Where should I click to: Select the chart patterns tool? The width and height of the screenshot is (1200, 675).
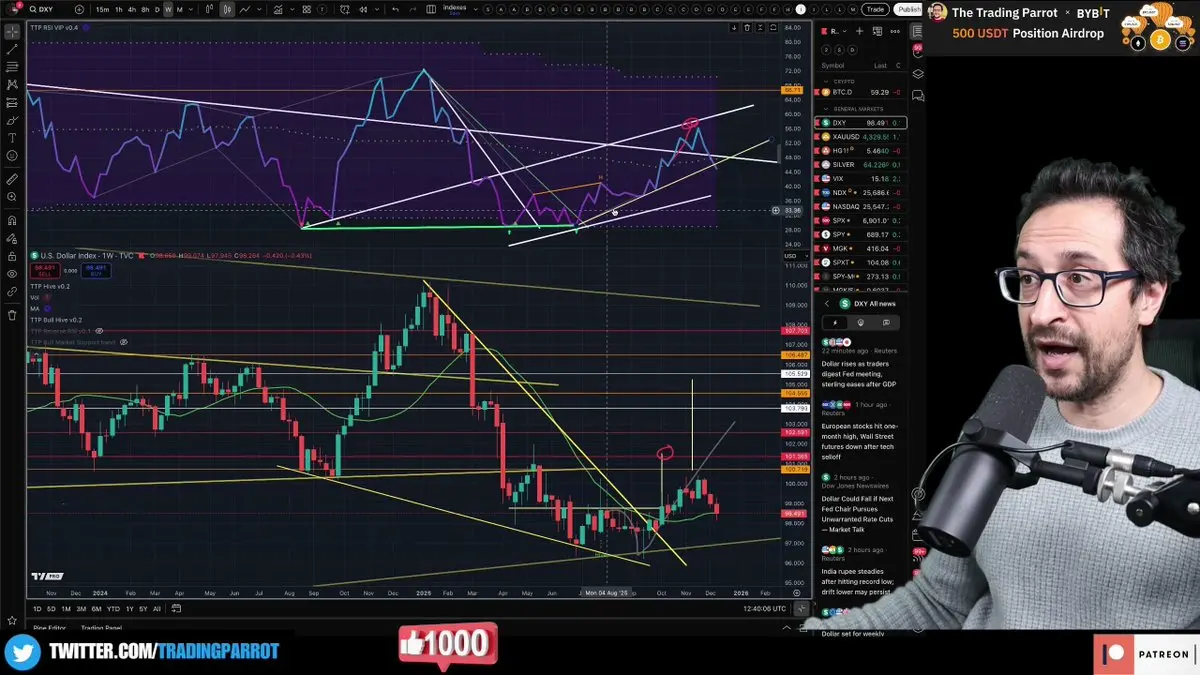tap(12, 85)
